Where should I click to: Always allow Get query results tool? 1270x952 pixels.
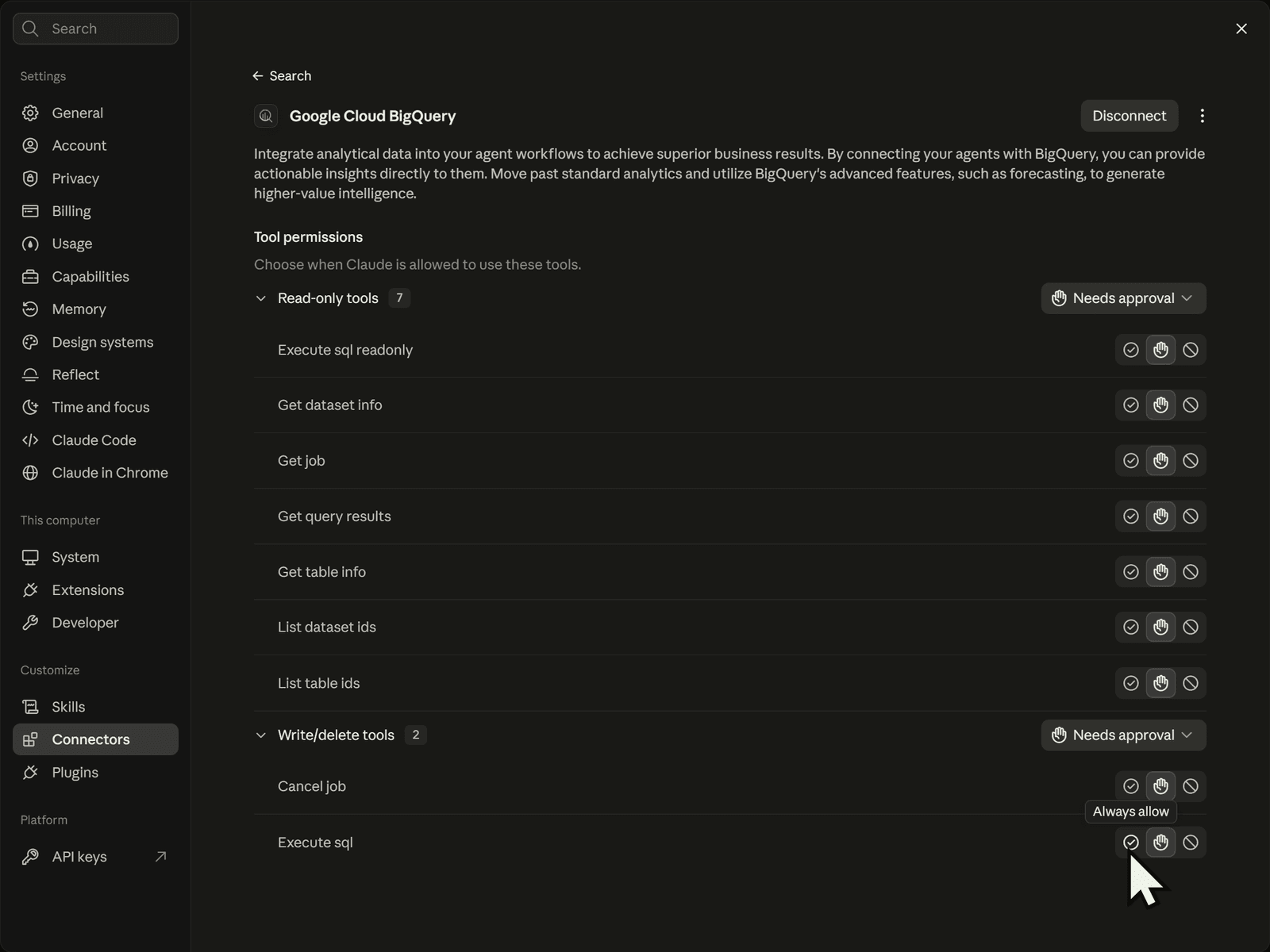point(1131,516)
